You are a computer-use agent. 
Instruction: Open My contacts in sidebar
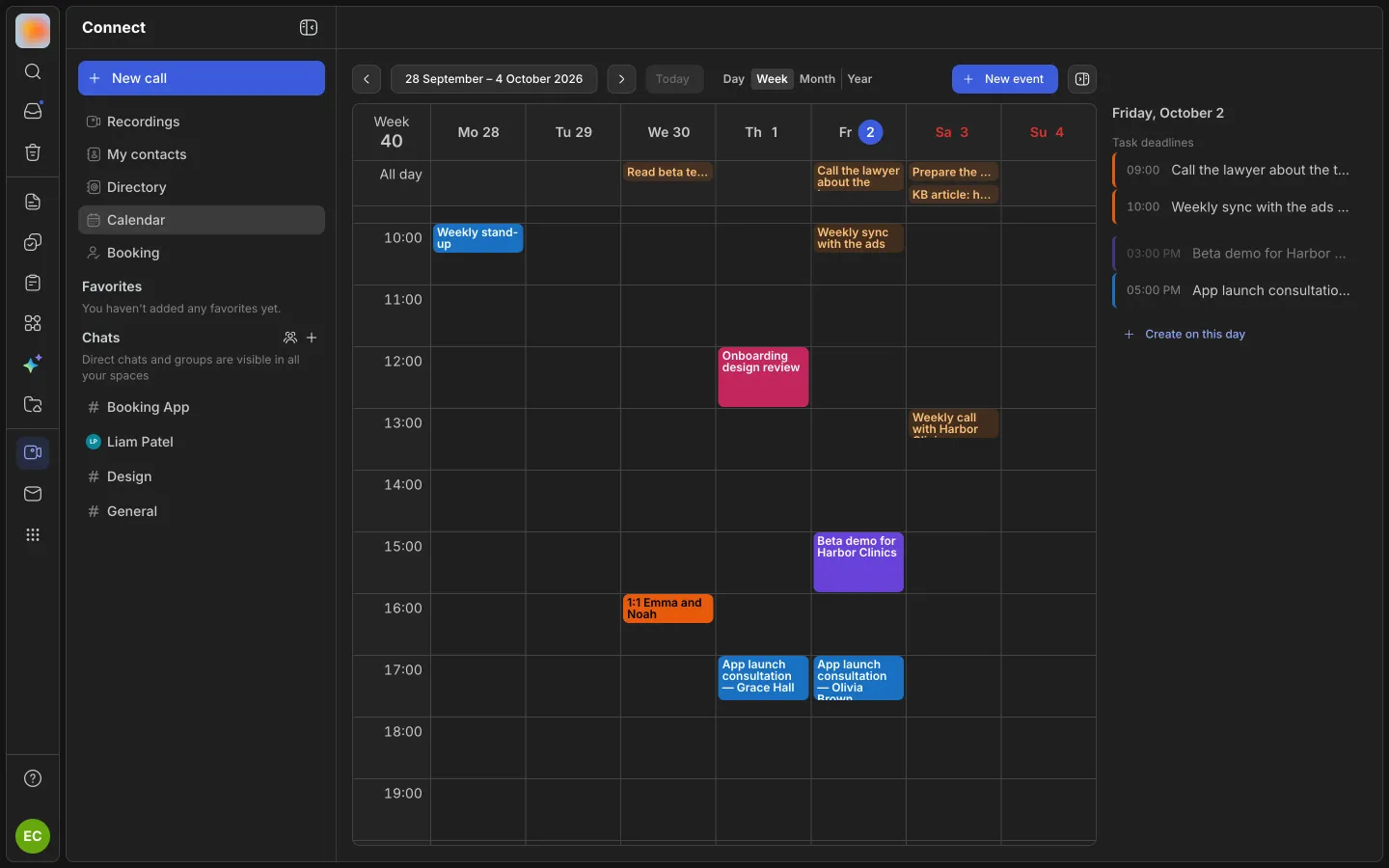pyautogui.click(x=202, y=154)
